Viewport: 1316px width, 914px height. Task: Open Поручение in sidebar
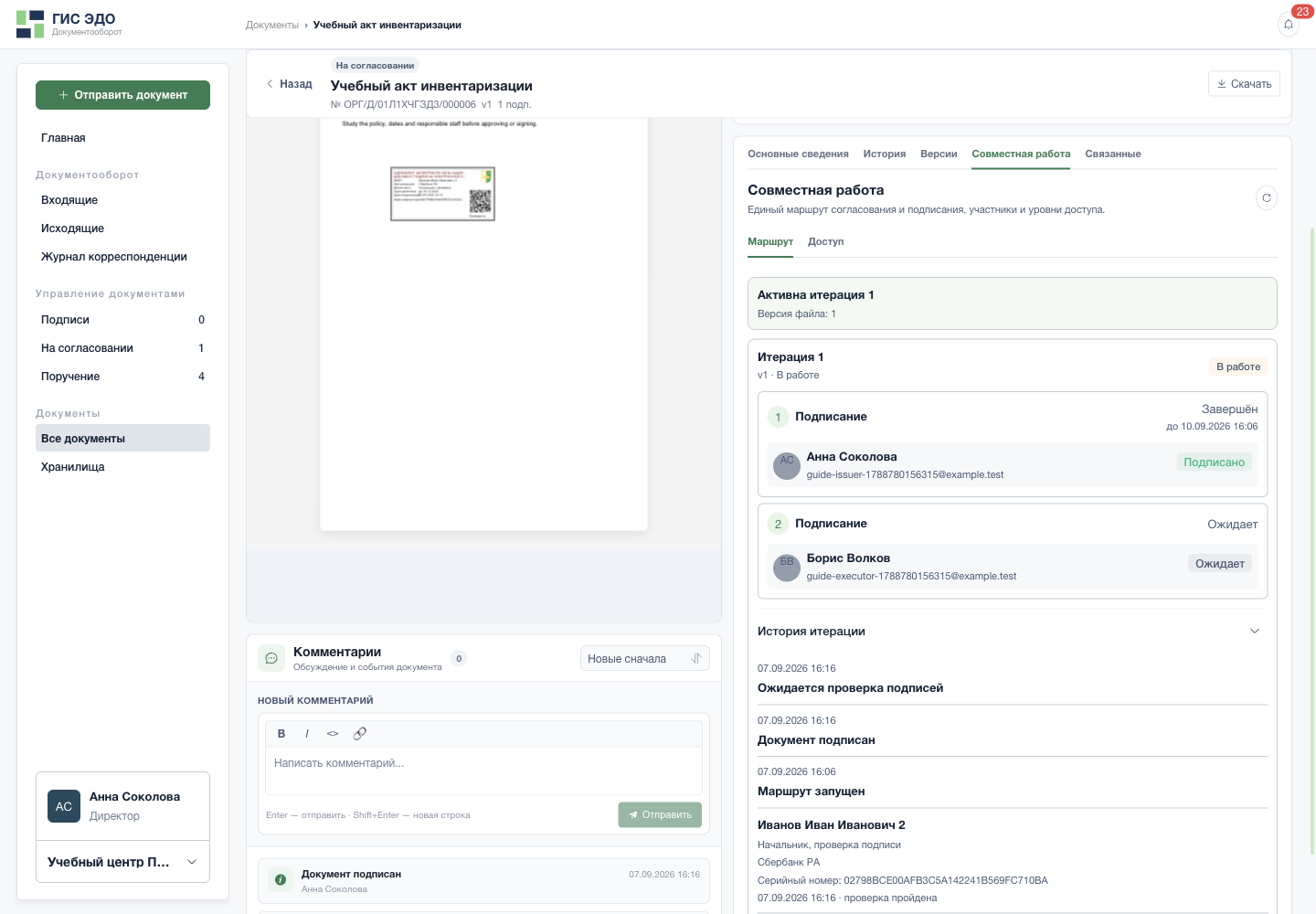122,377
